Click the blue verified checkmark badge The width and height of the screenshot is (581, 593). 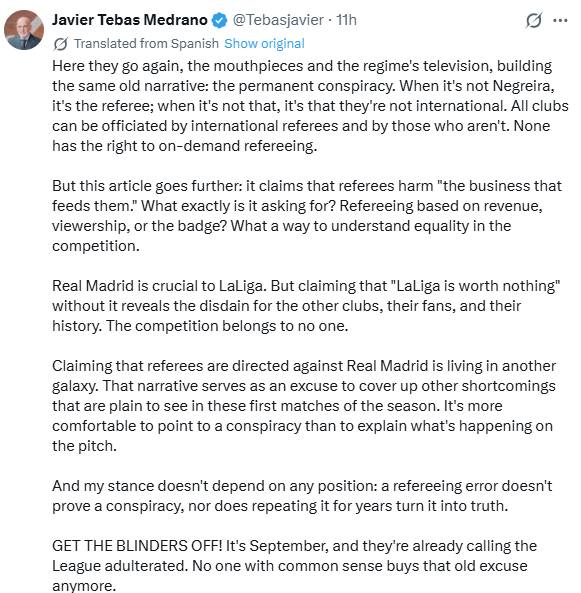point(219,20)
